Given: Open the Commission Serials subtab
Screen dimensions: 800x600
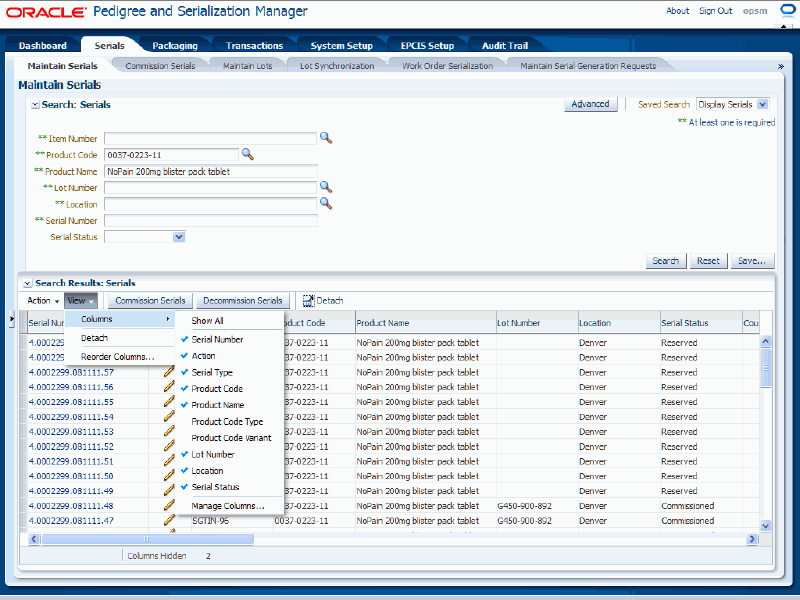Looking at the screenshot, I should click(160, 66).
